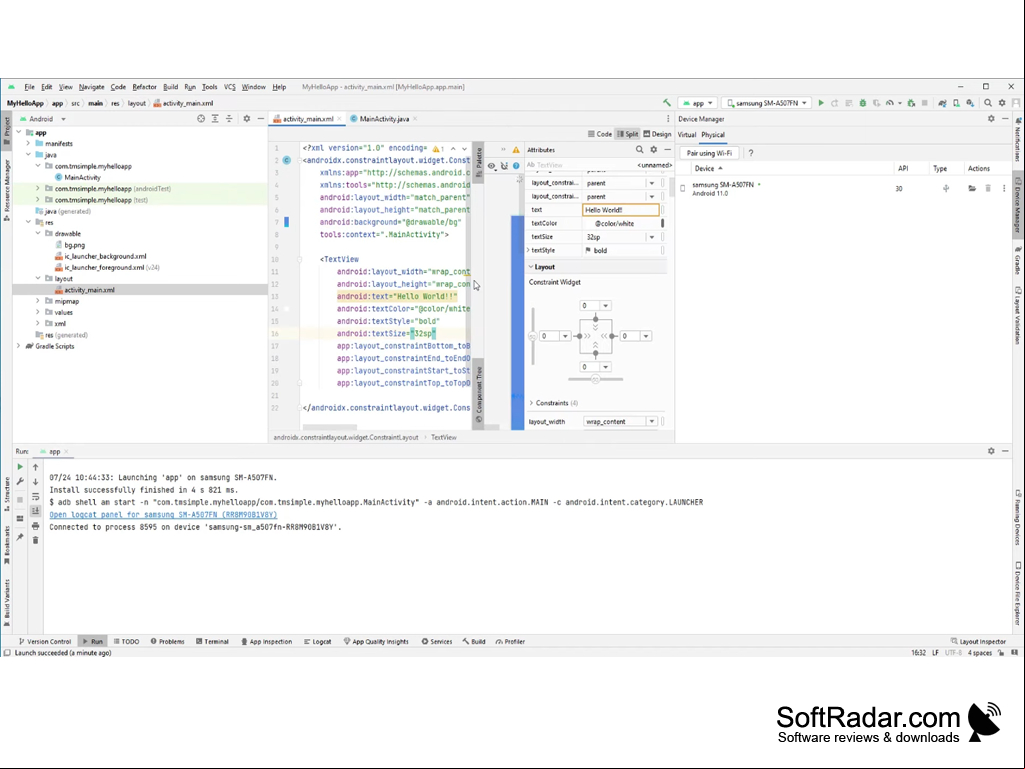
Task: Click the vertical bias slider in Constraint Widget
Action: pos(532,336)
